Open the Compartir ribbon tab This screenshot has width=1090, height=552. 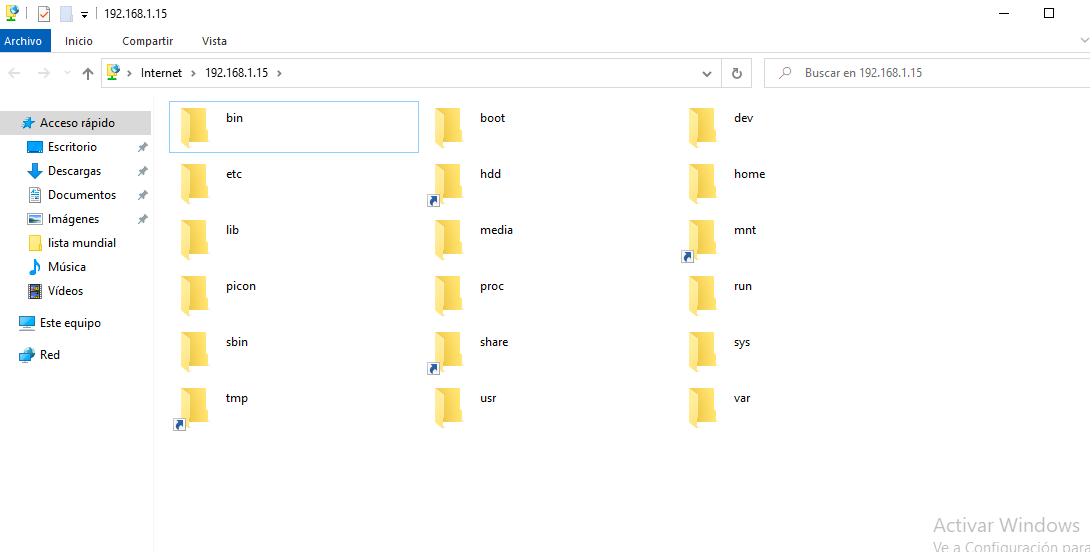tap(147, 41)
